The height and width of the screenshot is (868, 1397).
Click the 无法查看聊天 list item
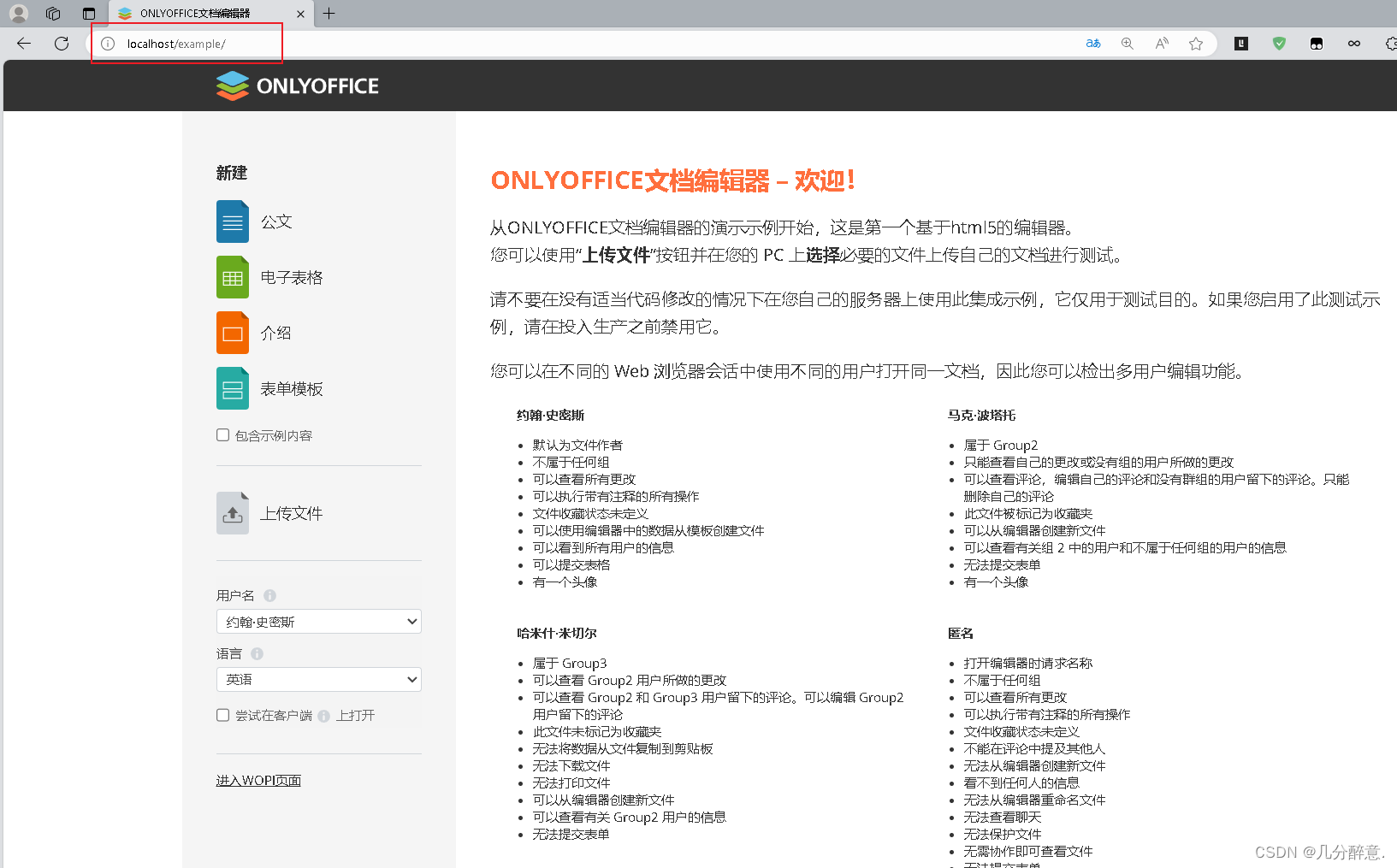click(1003, 817)
